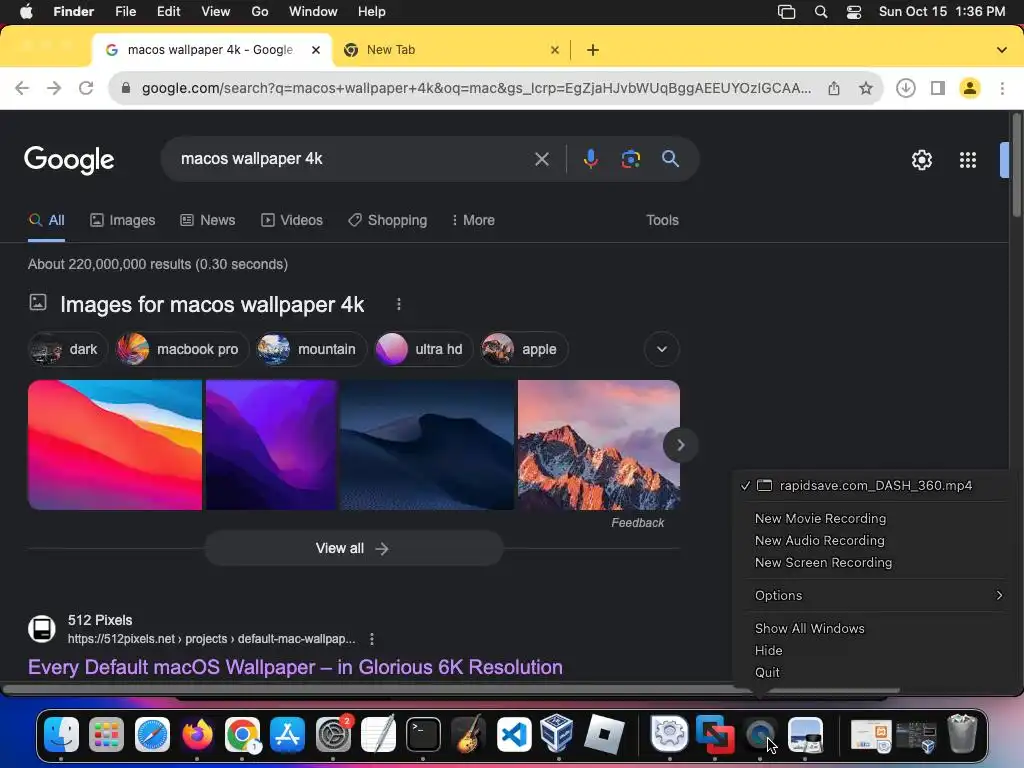Switch to the New Tab tab
1024x768 pixels.
pyautogui.click(x=452, y=50)
